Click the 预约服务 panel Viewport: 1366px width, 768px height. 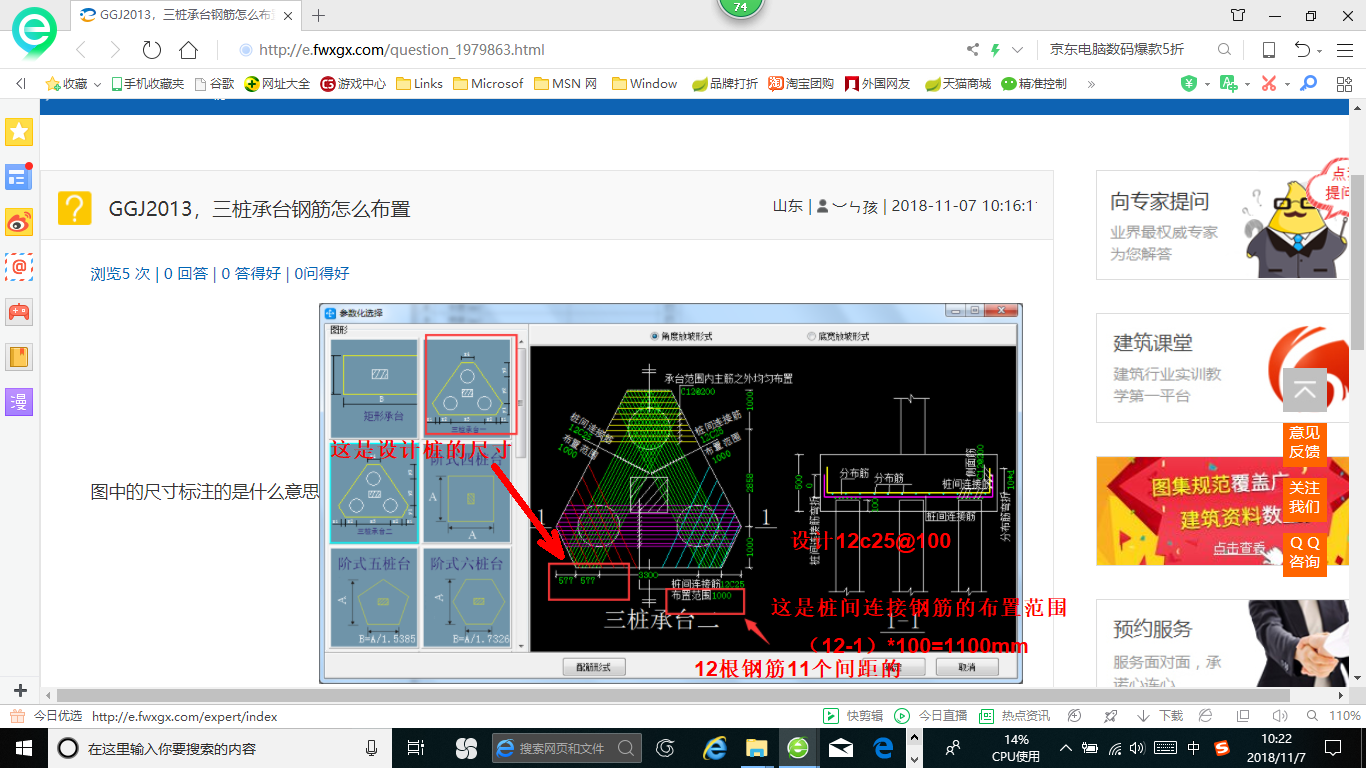1223,644
